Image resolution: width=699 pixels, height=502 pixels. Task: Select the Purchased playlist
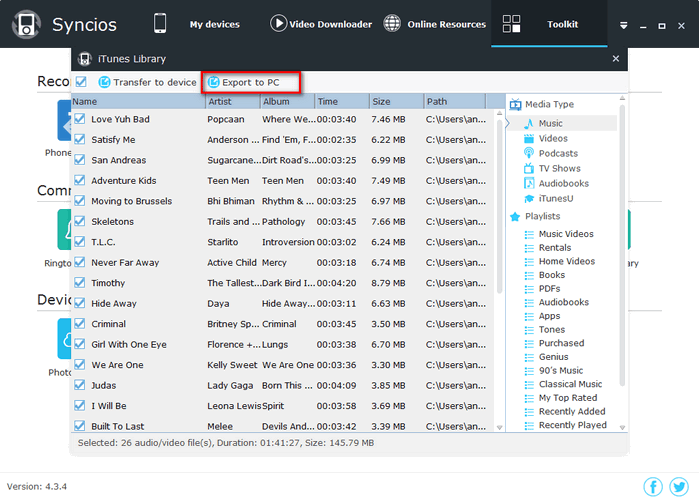561,343
